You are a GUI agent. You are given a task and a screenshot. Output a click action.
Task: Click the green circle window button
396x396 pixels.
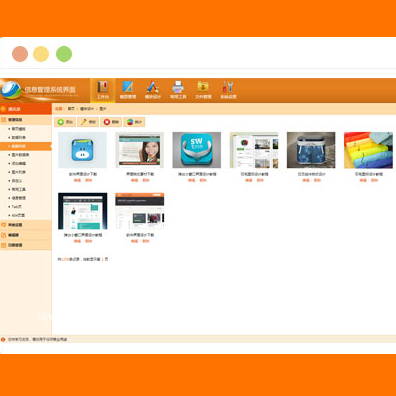click(64, 54)
